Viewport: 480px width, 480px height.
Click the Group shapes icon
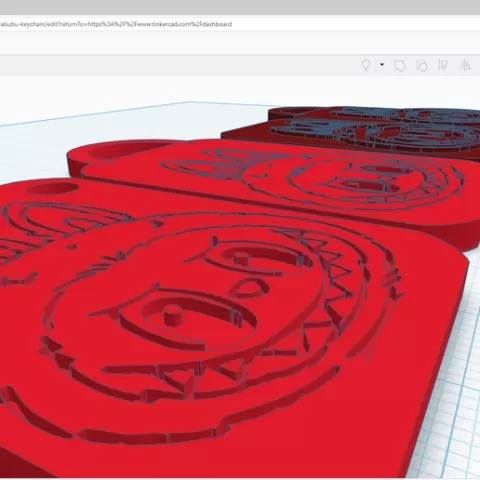point(400,66)
